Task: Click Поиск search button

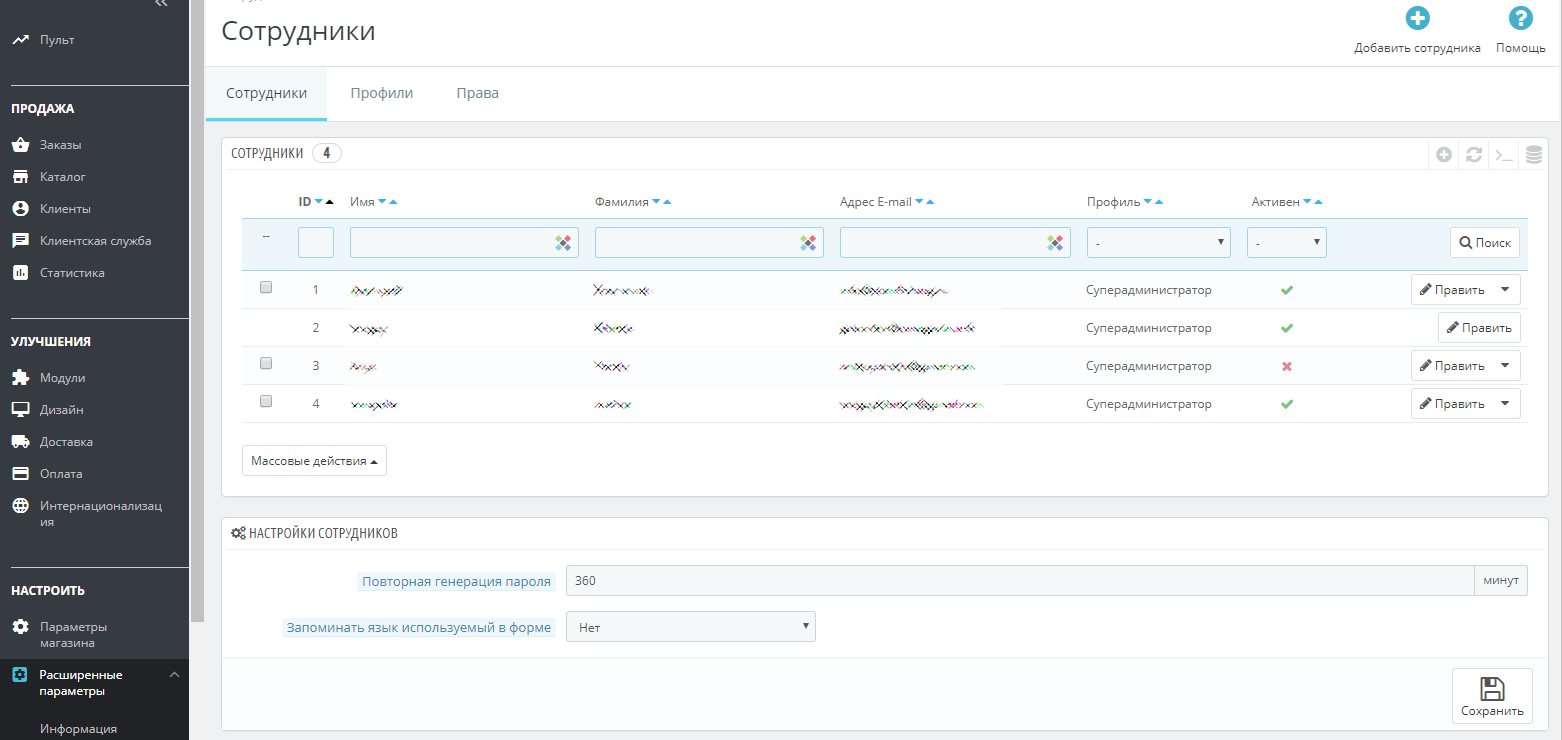Action: 1485,243
